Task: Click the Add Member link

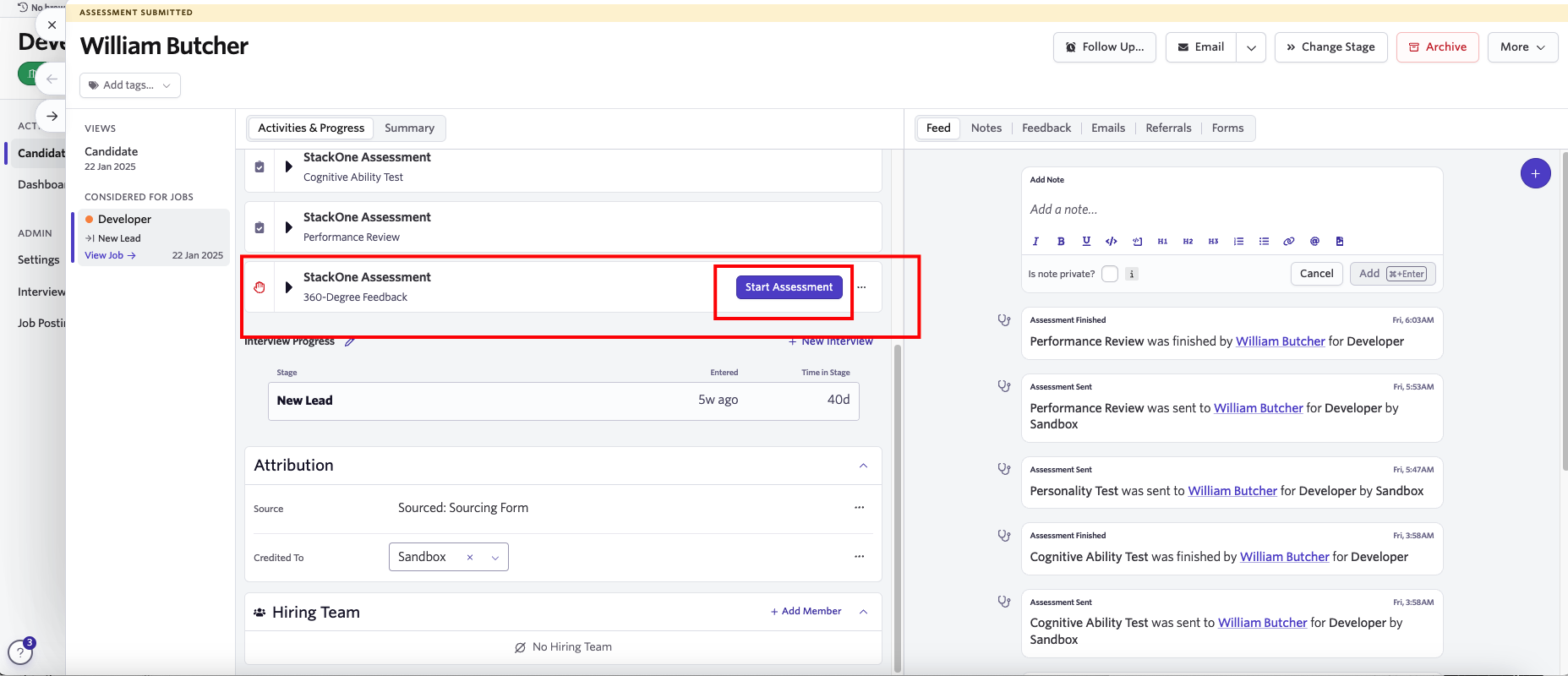Action: point(806,612)
